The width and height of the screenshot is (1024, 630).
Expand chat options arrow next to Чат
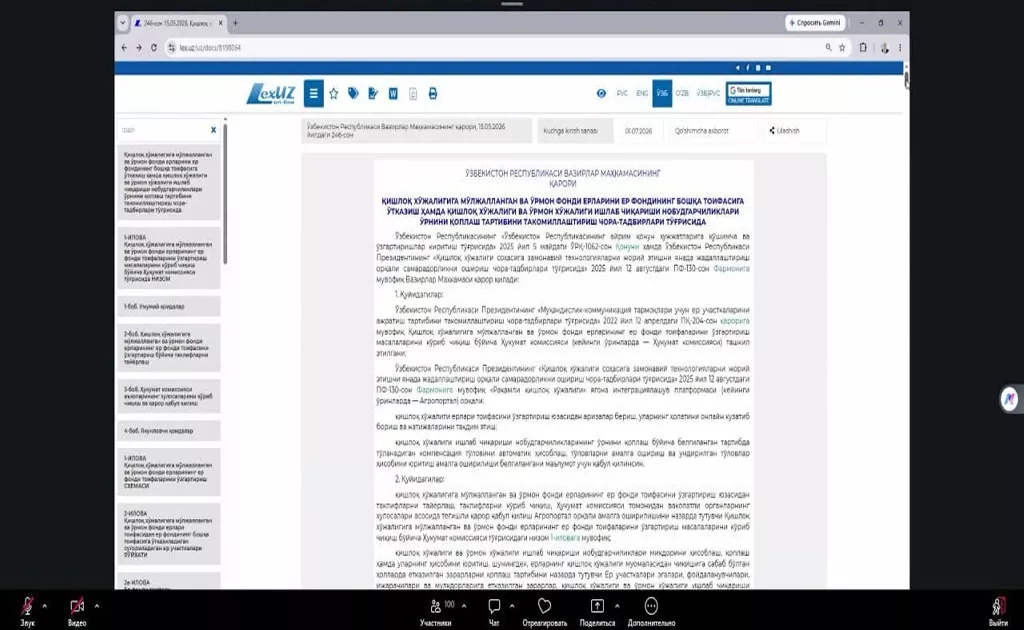coord(511,606)
